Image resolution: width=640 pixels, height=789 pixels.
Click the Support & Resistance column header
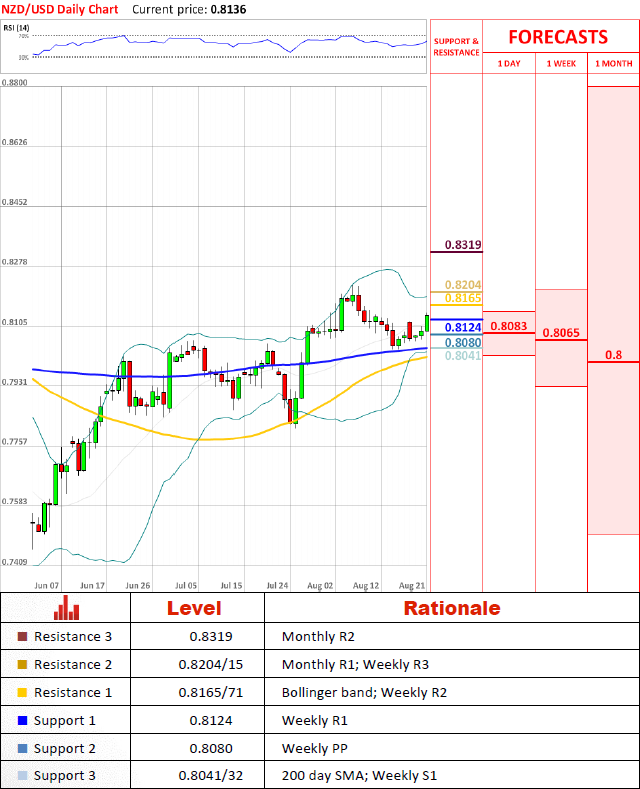pyautogui.click(x=456, y=46)
